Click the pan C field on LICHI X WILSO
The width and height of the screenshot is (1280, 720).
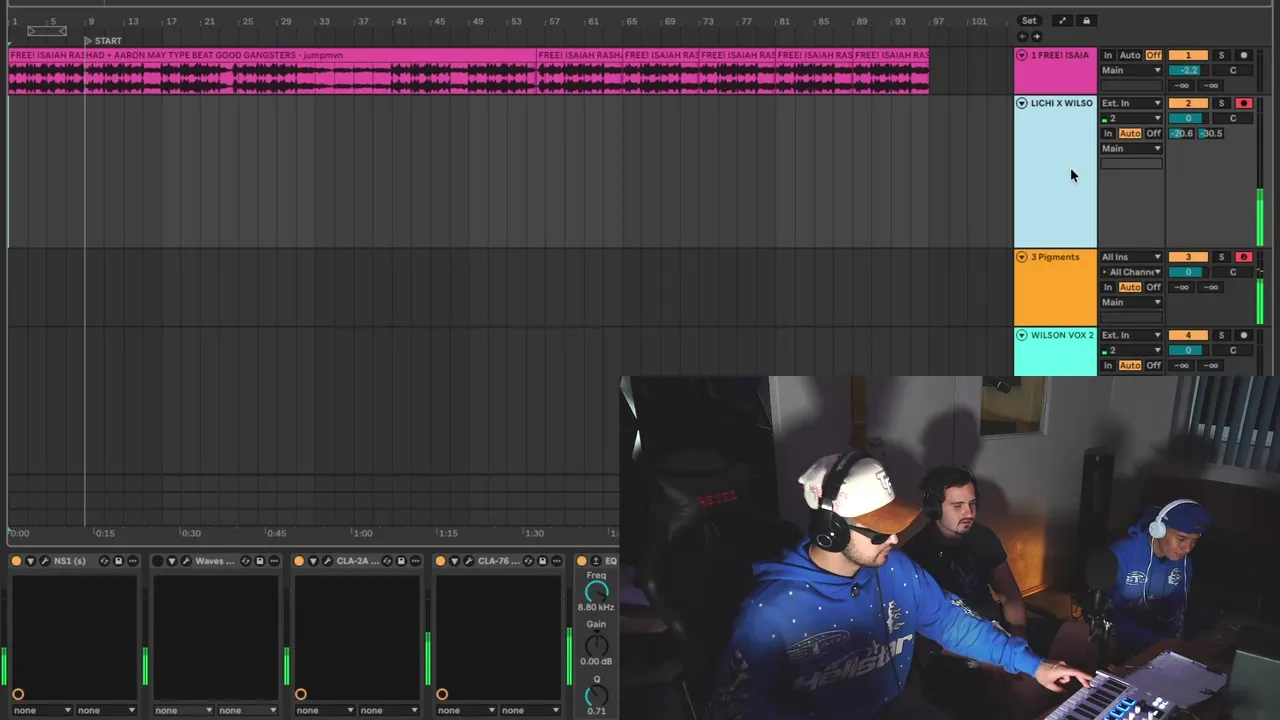(1233, 118)
